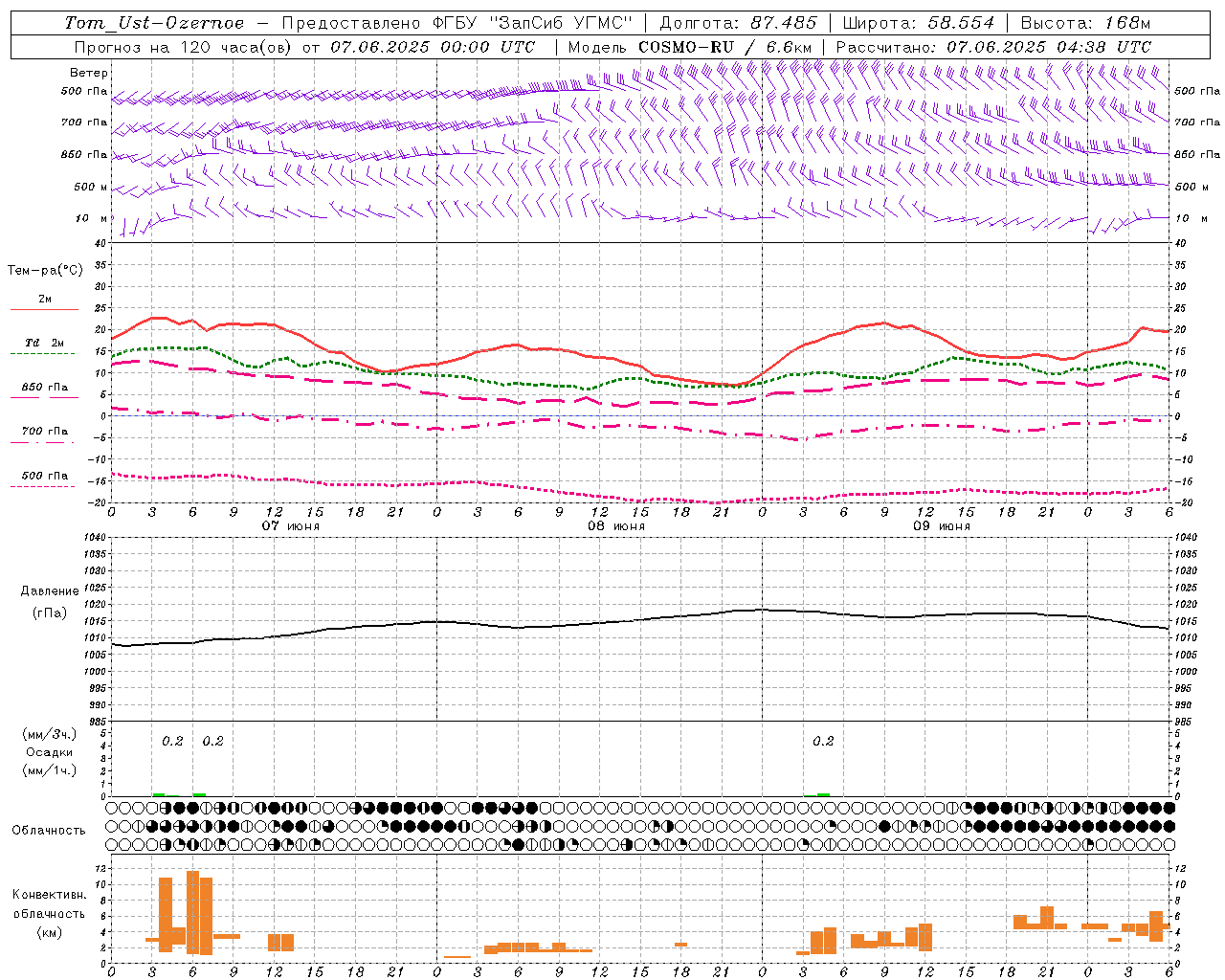This screenshot has height=980, width=1225.
Task: Click the (мм/3ч.) precipitation unit label
Action: click(x=50, y=734)
